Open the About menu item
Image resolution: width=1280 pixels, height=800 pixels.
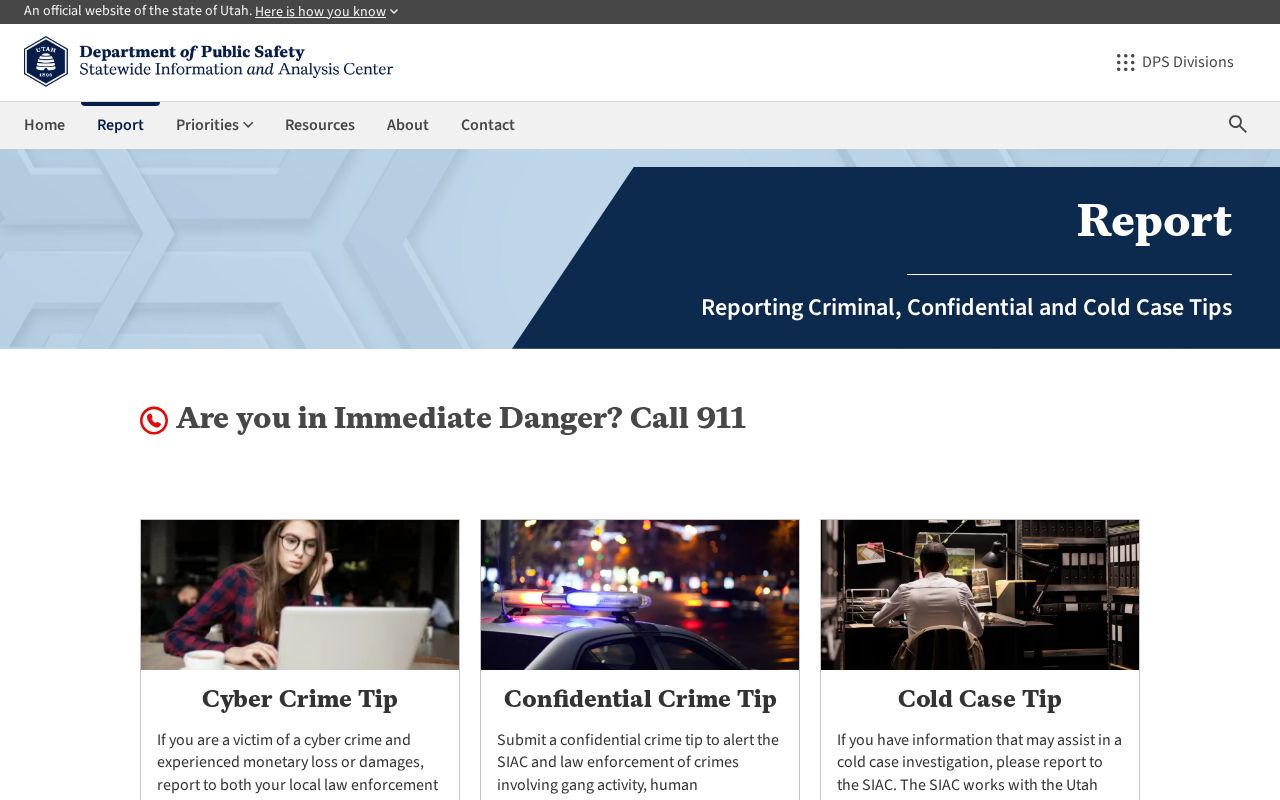coord(408,125)
